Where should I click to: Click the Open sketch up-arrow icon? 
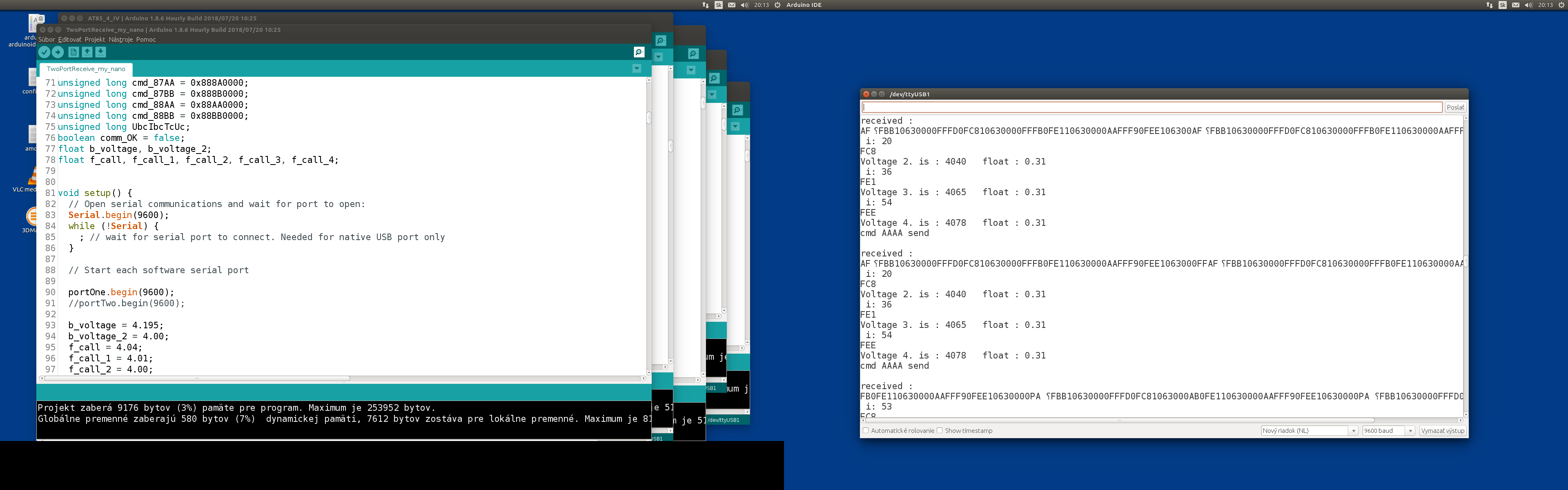coord(87,52)
